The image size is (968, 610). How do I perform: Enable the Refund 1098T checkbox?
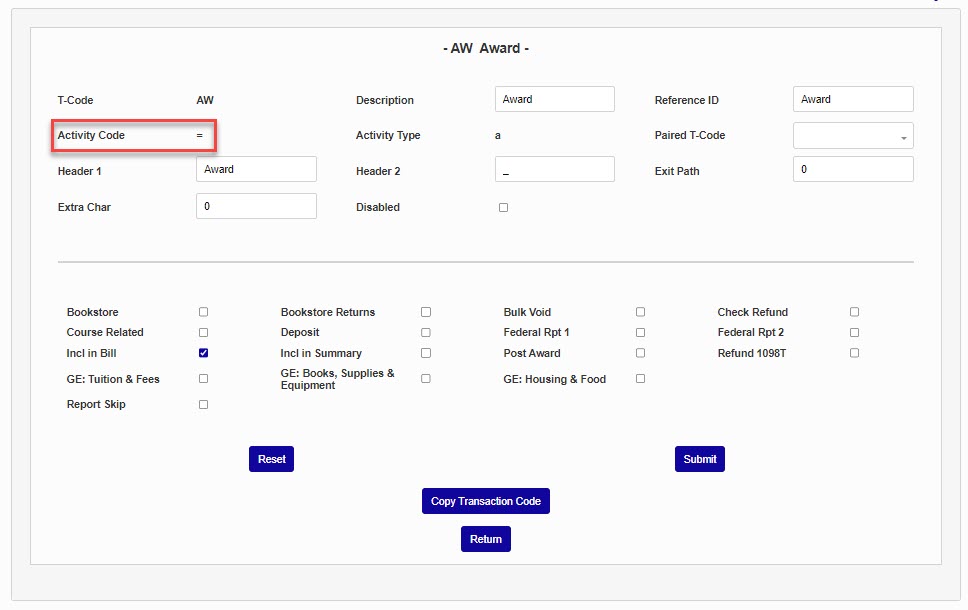point(854,353)
